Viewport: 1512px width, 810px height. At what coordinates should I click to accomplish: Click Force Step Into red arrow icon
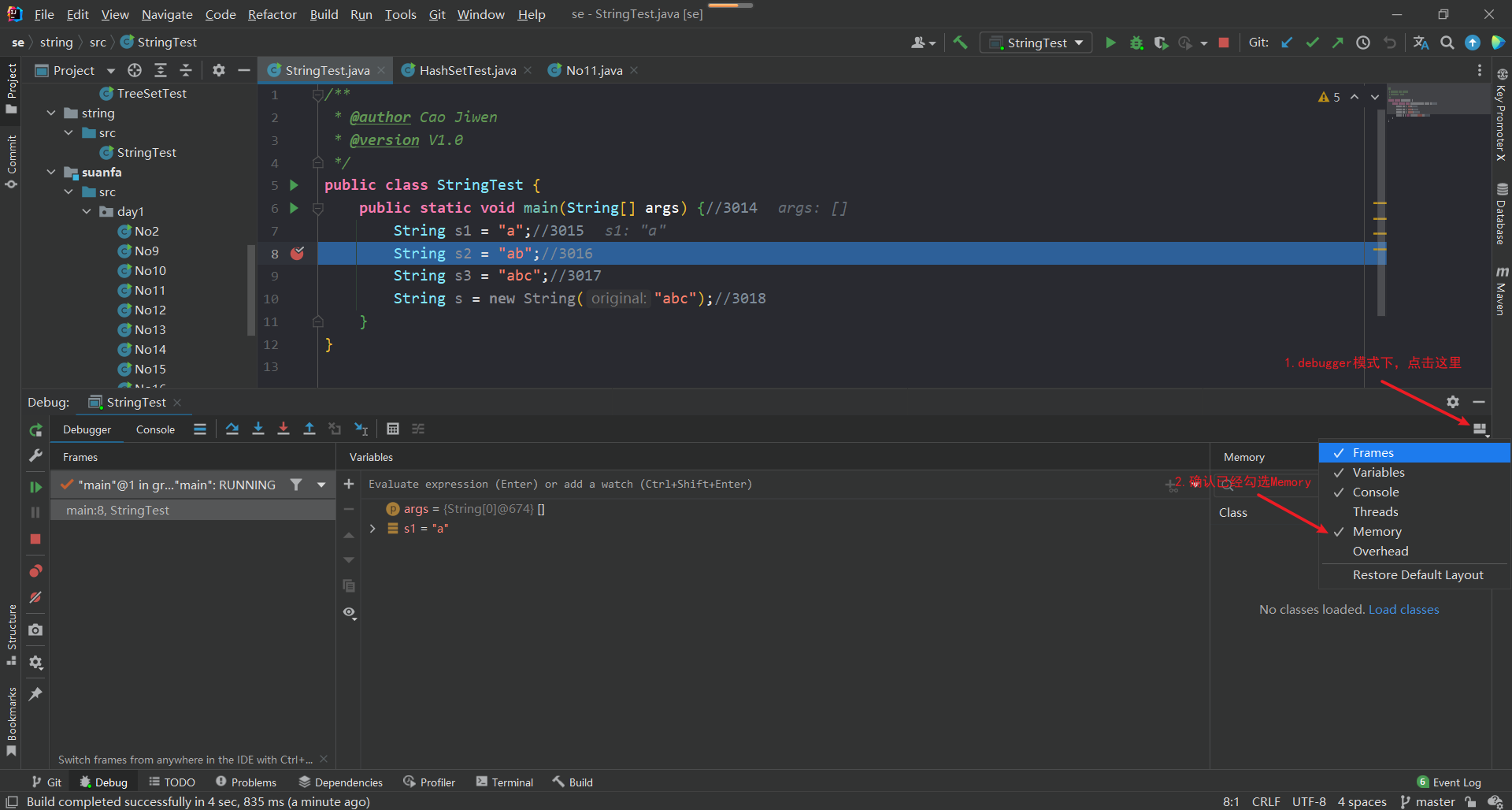[283, 429]
